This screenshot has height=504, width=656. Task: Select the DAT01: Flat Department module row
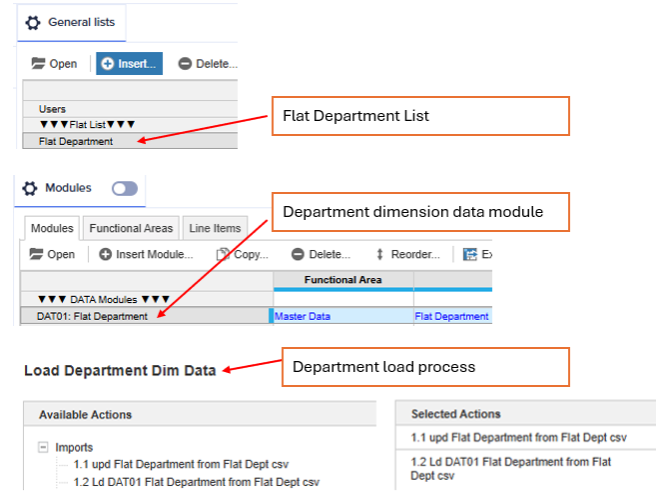(147, 316)
